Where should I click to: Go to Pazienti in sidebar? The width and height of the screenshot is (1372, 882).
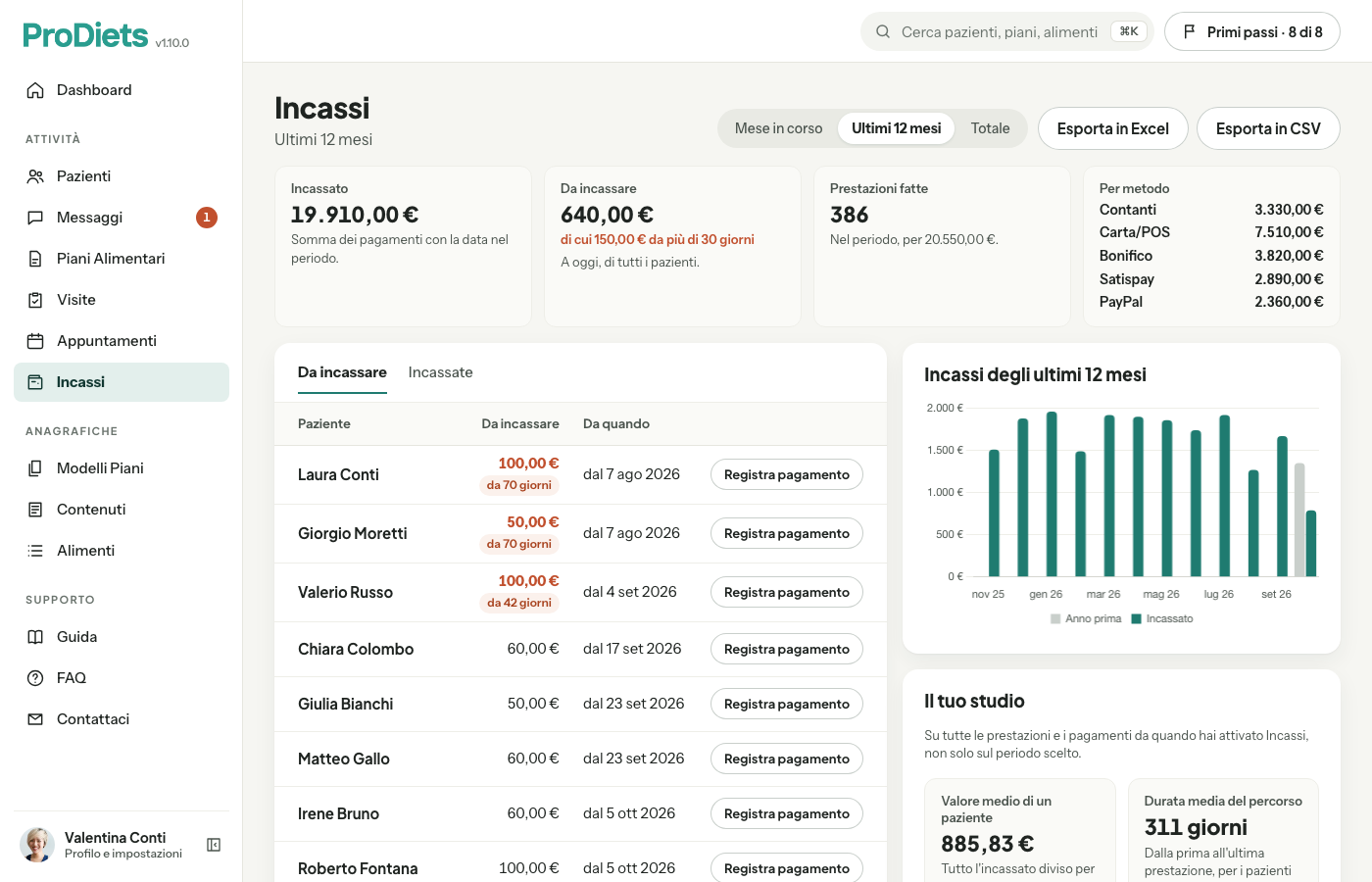point(122,176)
